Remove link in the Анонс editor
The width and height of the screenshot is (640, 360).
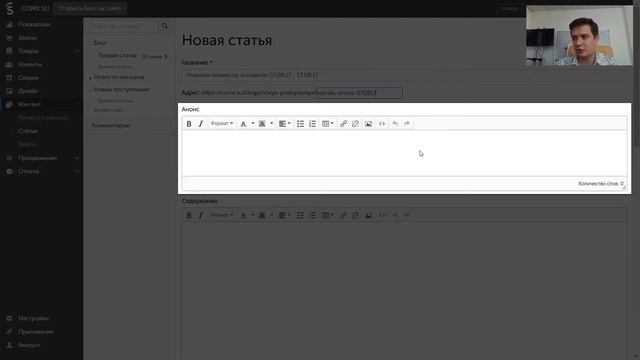[355, 124]
